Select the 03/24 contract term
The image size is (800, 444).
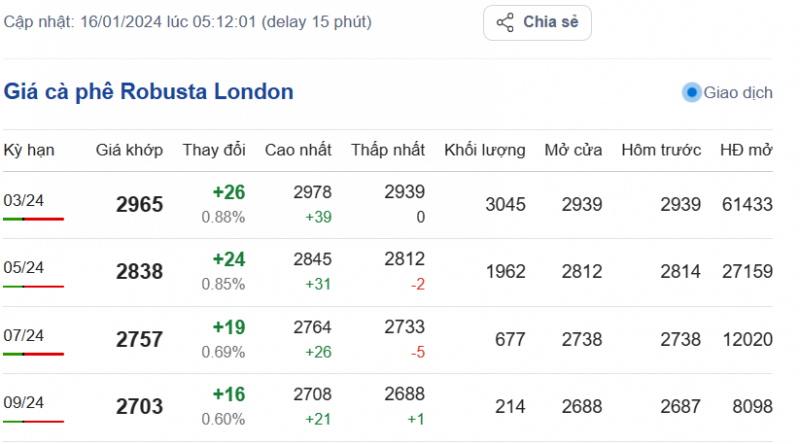[x=24, y=200]
